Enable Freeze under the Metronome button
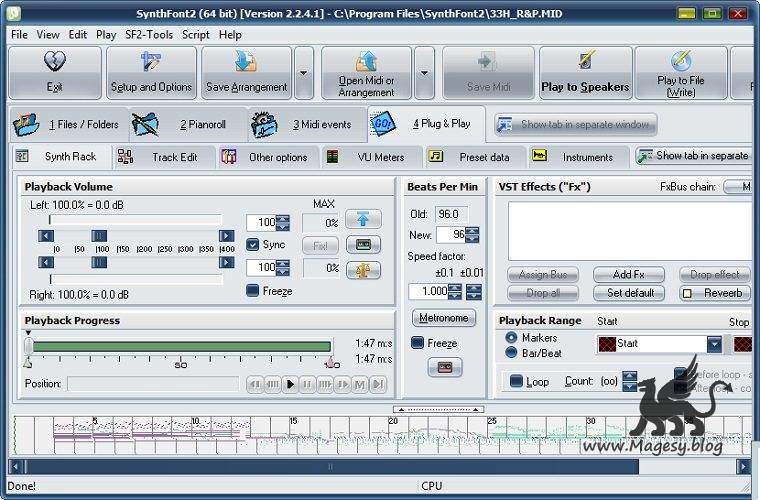The height and width of the screenshot is (500, 760). click(417, 343)
